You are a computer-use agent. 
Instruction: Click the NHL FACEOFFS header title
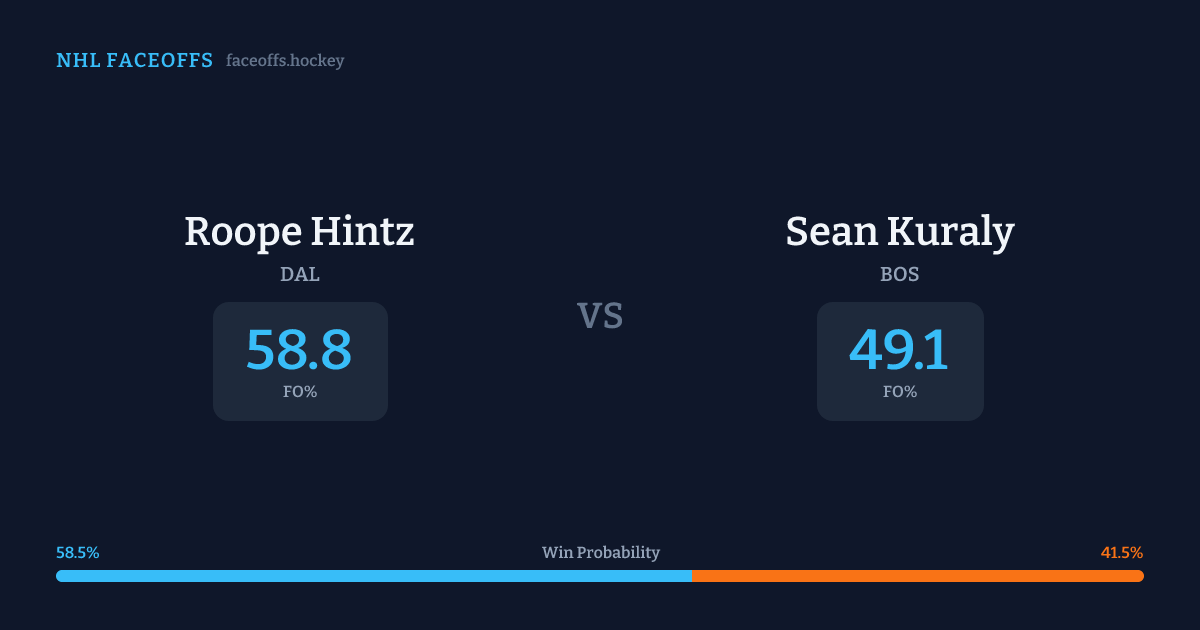(134, 61)
